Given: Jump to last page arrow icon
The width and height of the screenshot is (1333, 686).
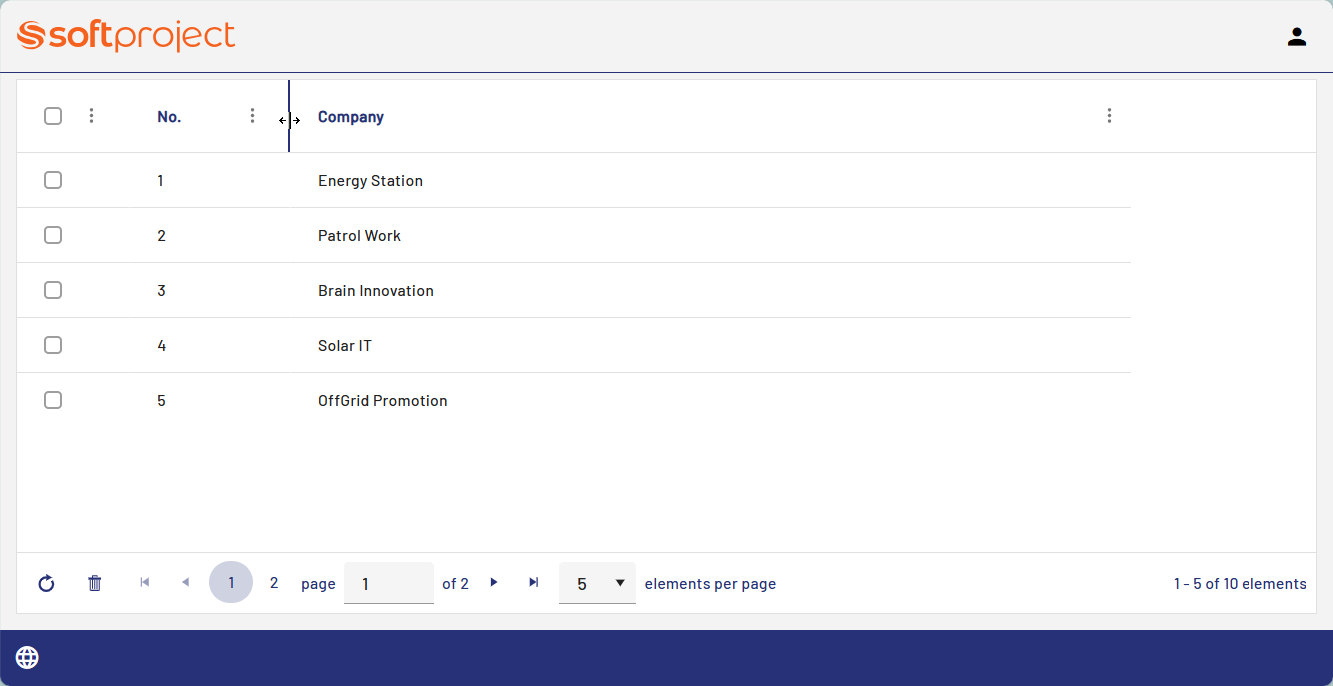Looking at the screenshot, I should pyautogui.click(x=534, y=582).
